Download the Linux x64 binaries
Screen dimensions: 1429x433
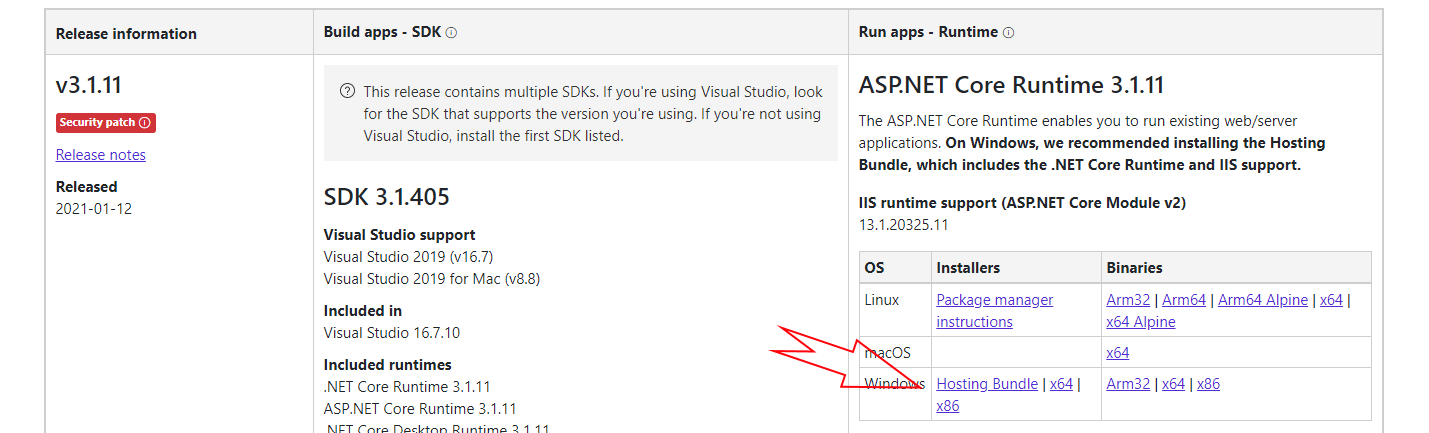pyautogui.click(x=1331, y=300)
